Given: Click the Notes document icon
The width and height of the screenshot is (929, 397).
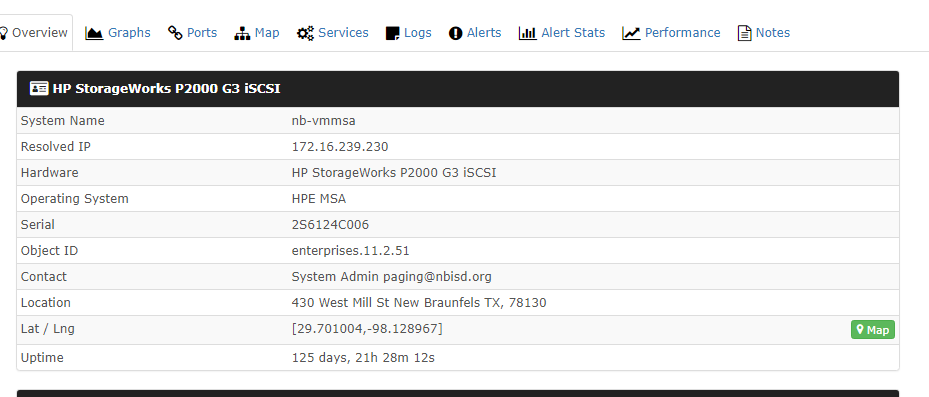Looking at the screenshot, I should pos(744,33).
